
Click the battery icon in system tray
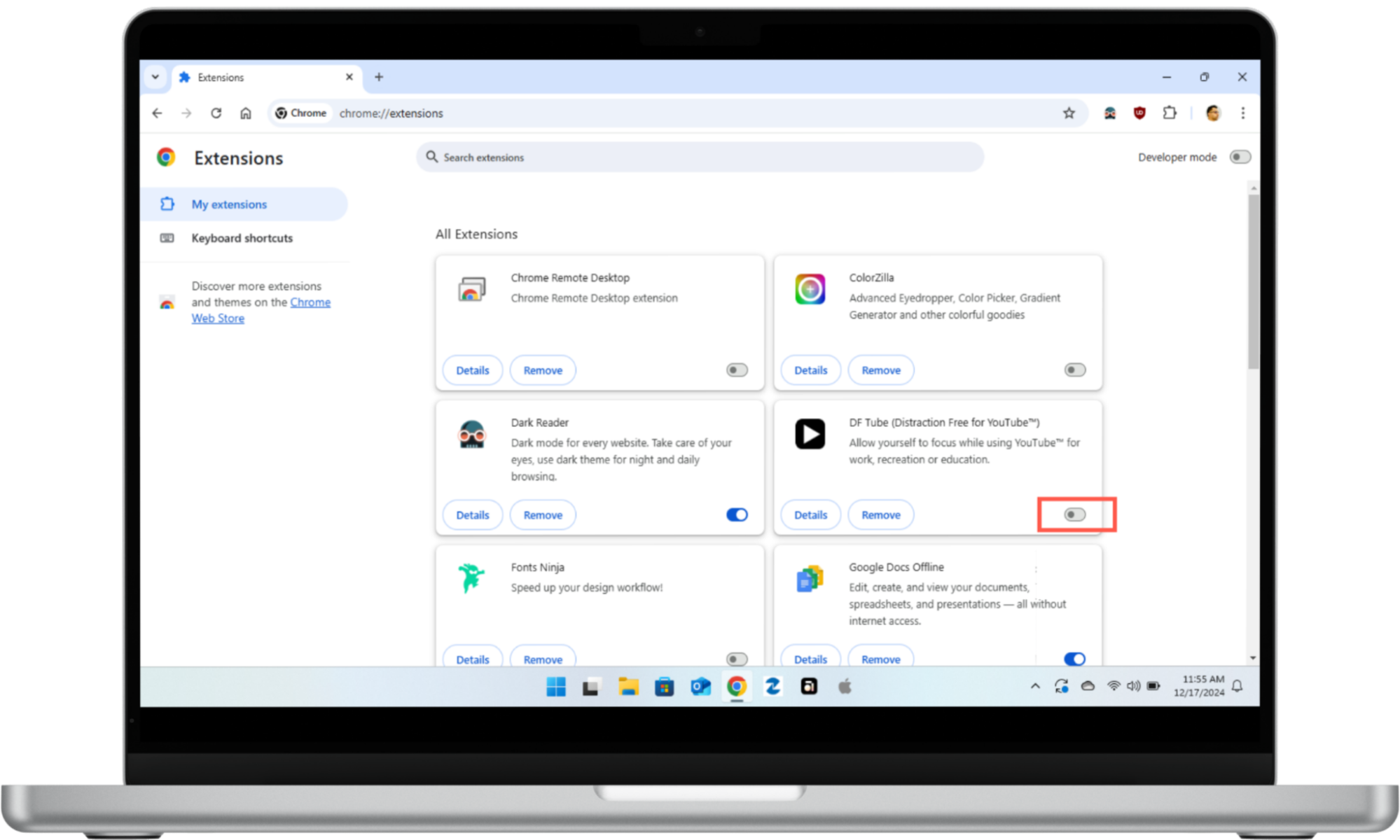1153,686
